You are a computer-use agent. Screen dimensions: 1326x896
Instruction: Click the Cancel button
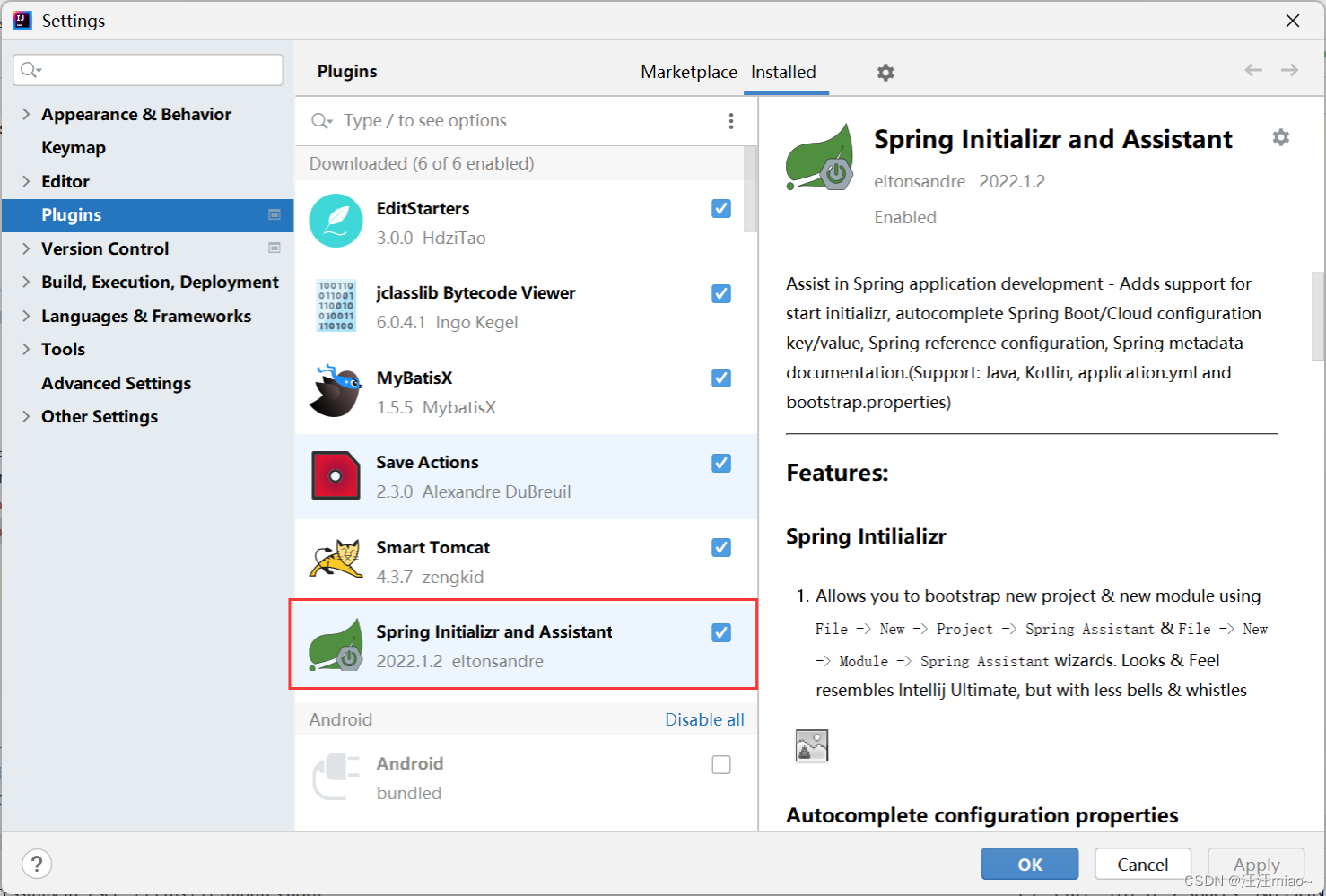pos(1143,864)
